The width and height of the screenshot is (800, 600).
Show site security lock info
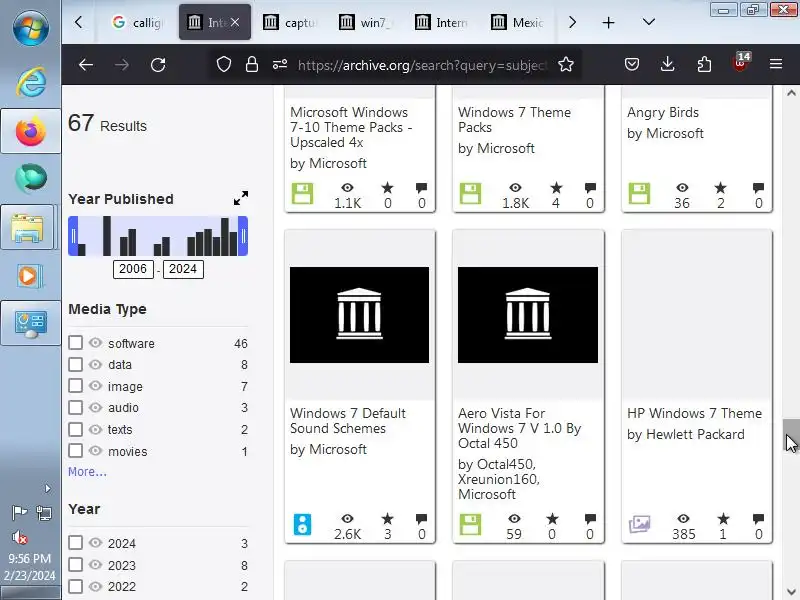[252, 65]
